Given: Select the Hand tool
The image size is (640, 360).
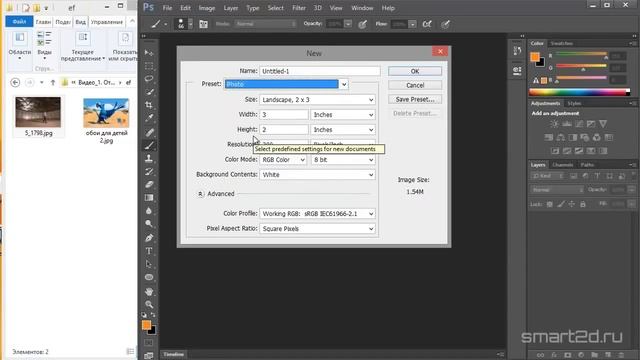Looking at the screenshot, I should click(149, 291).
